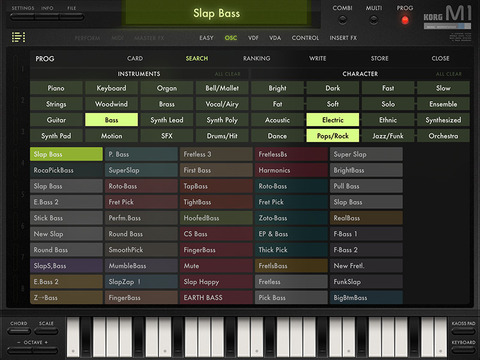This screenshot has width=480, height=360.
Task: Open the CARD browser tab
Action: click(135, 58)
